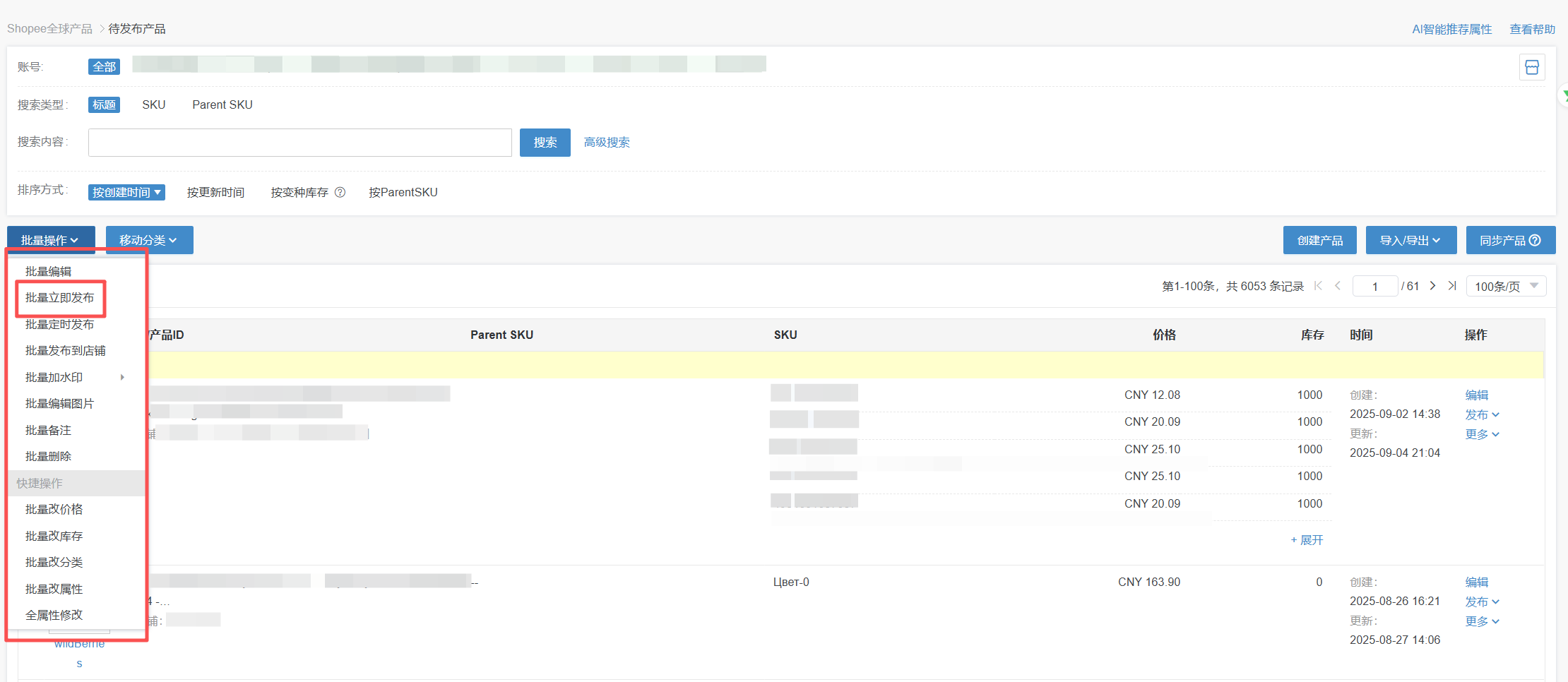Choose 批量删除 menu item
1568x682 pixels.
(48, 457)
